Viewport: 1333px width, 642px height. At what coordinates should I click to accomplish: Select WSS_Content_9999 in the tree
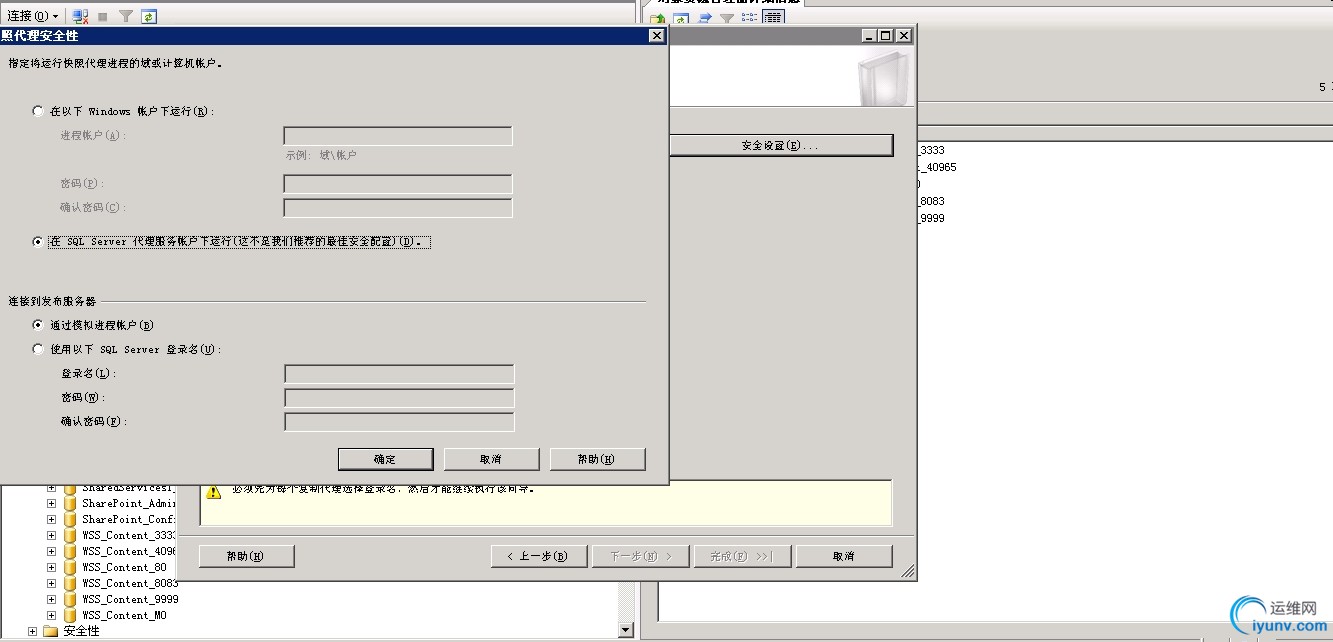[x=130, y=599]
